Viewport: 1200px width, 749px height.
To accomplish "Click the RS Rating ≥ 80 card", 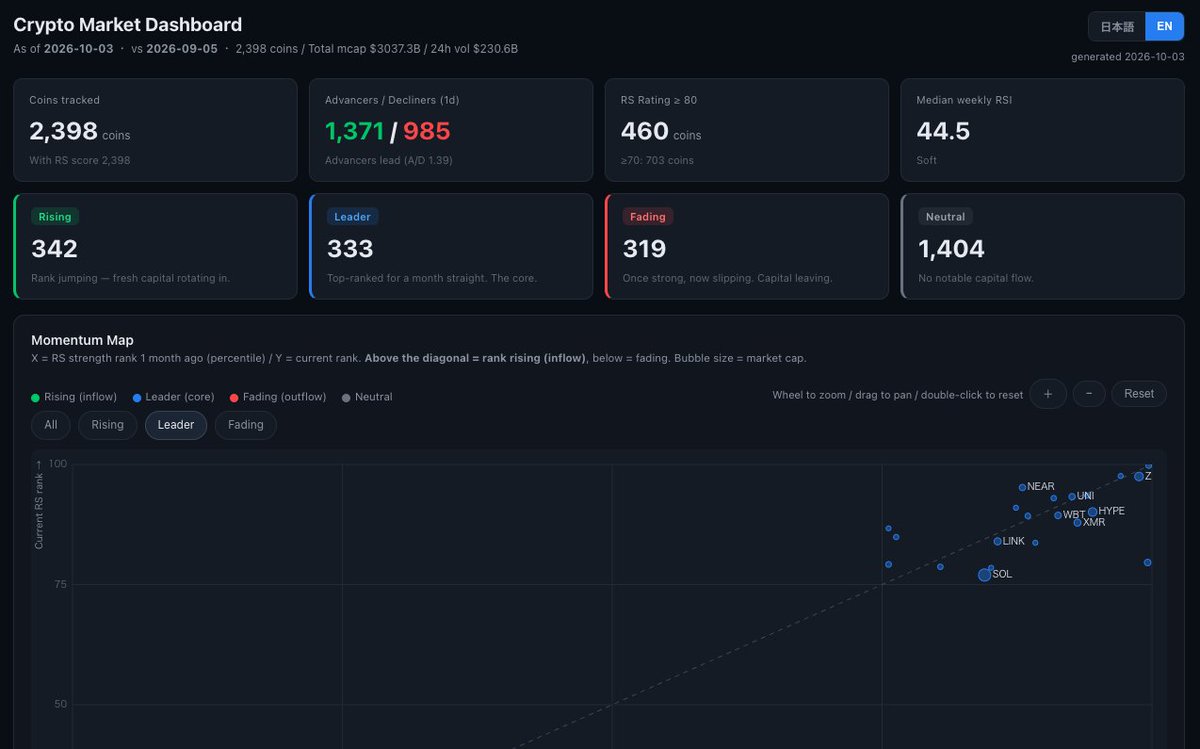I will [747, 130].
